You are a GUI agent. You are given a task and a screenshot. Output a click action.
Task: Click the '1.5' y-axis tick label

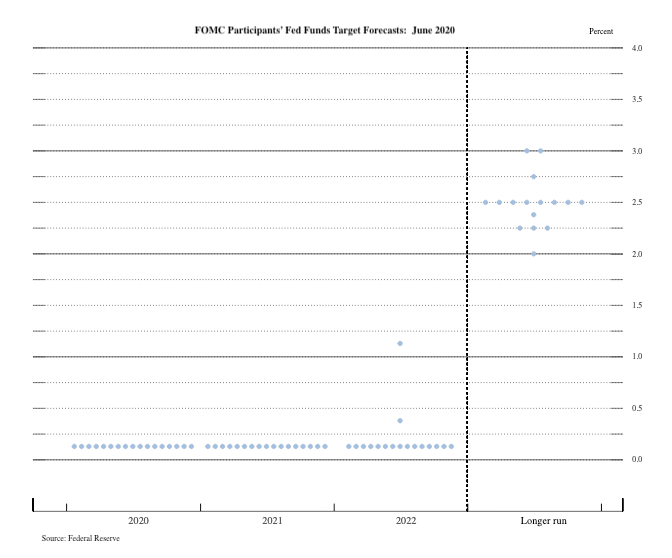coord(638,305)
